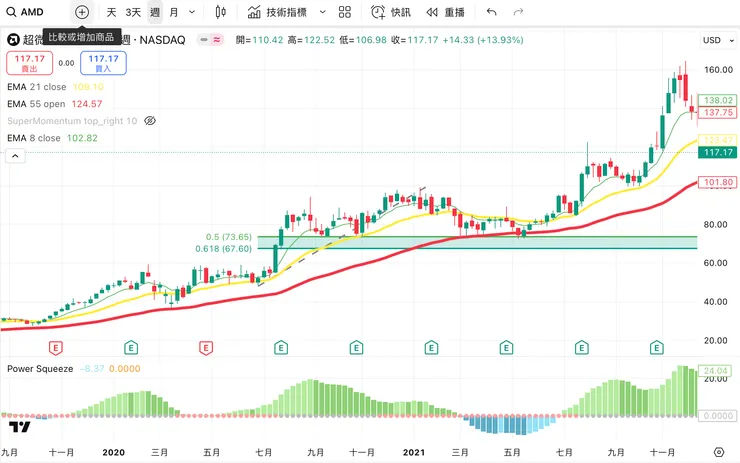Select the SuperMomentum indicator legend

coord(72,121)
